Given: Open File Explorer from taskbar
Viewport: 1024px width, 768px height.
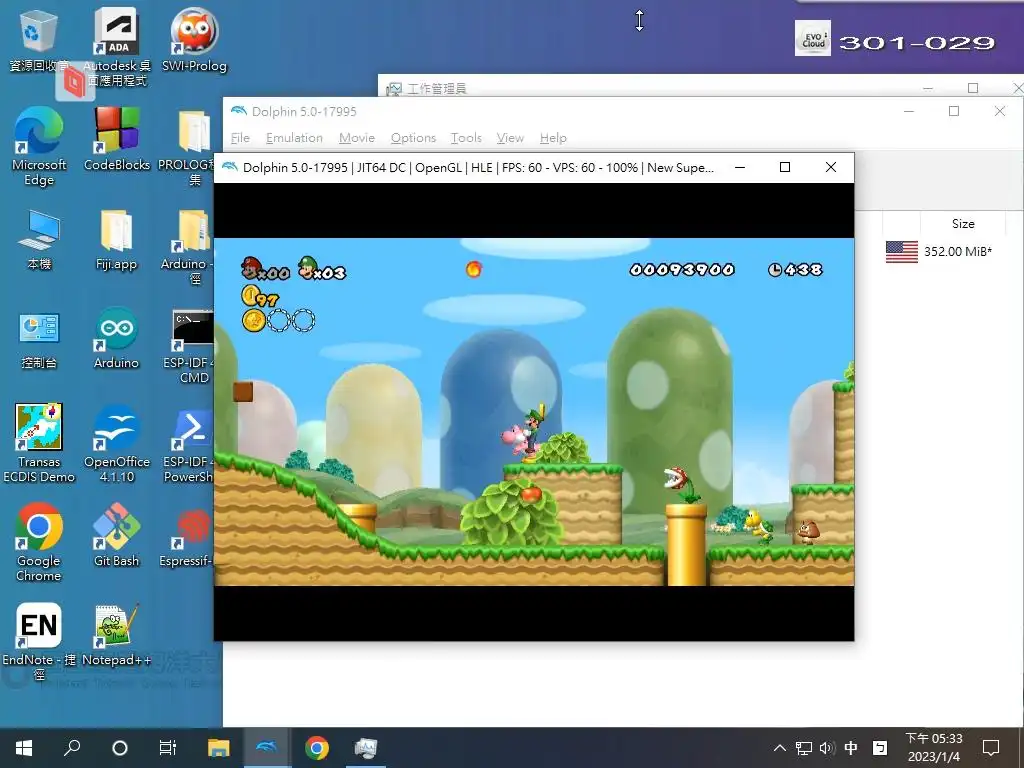Looking at the screenshot, I should pyautogui.click(x=219, y=748).
